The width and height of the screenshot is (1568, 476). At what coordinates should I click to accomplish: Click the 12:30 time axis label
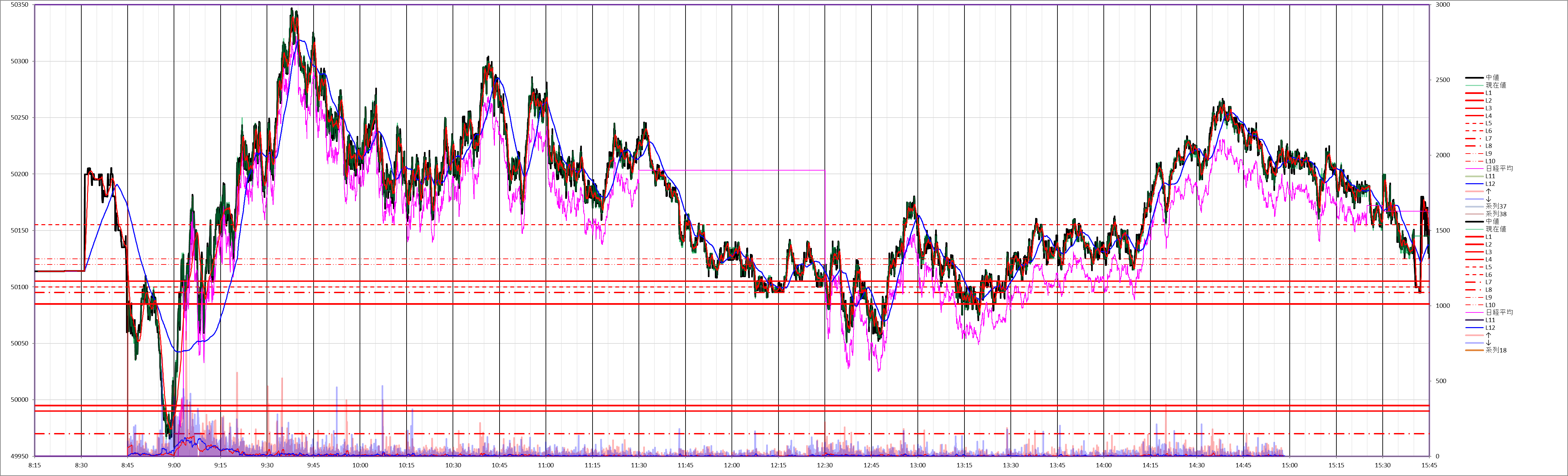[x=825, y=466]
